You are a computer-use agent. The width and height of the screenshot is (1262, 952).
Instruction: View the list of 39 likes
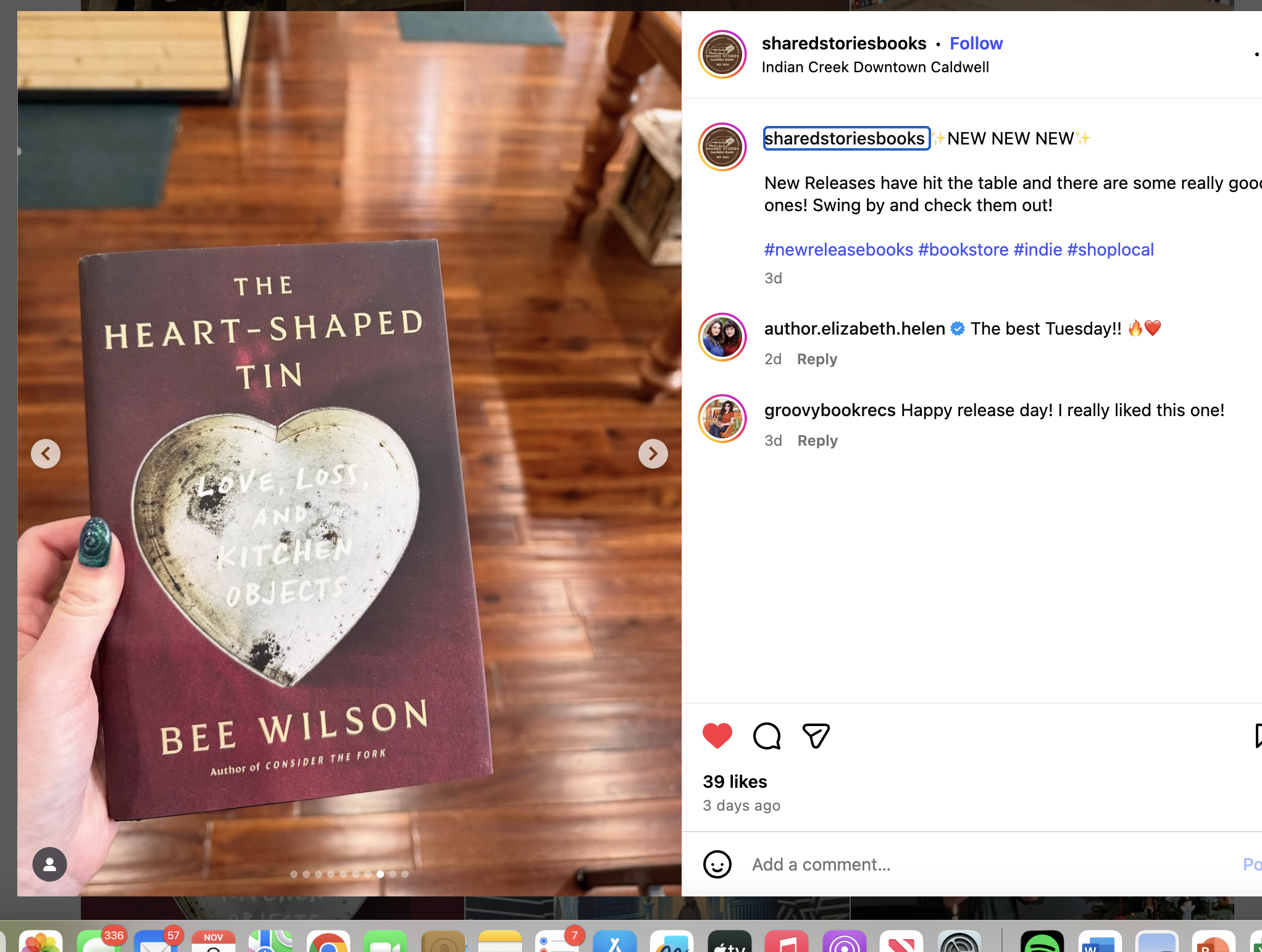[735, 782]
